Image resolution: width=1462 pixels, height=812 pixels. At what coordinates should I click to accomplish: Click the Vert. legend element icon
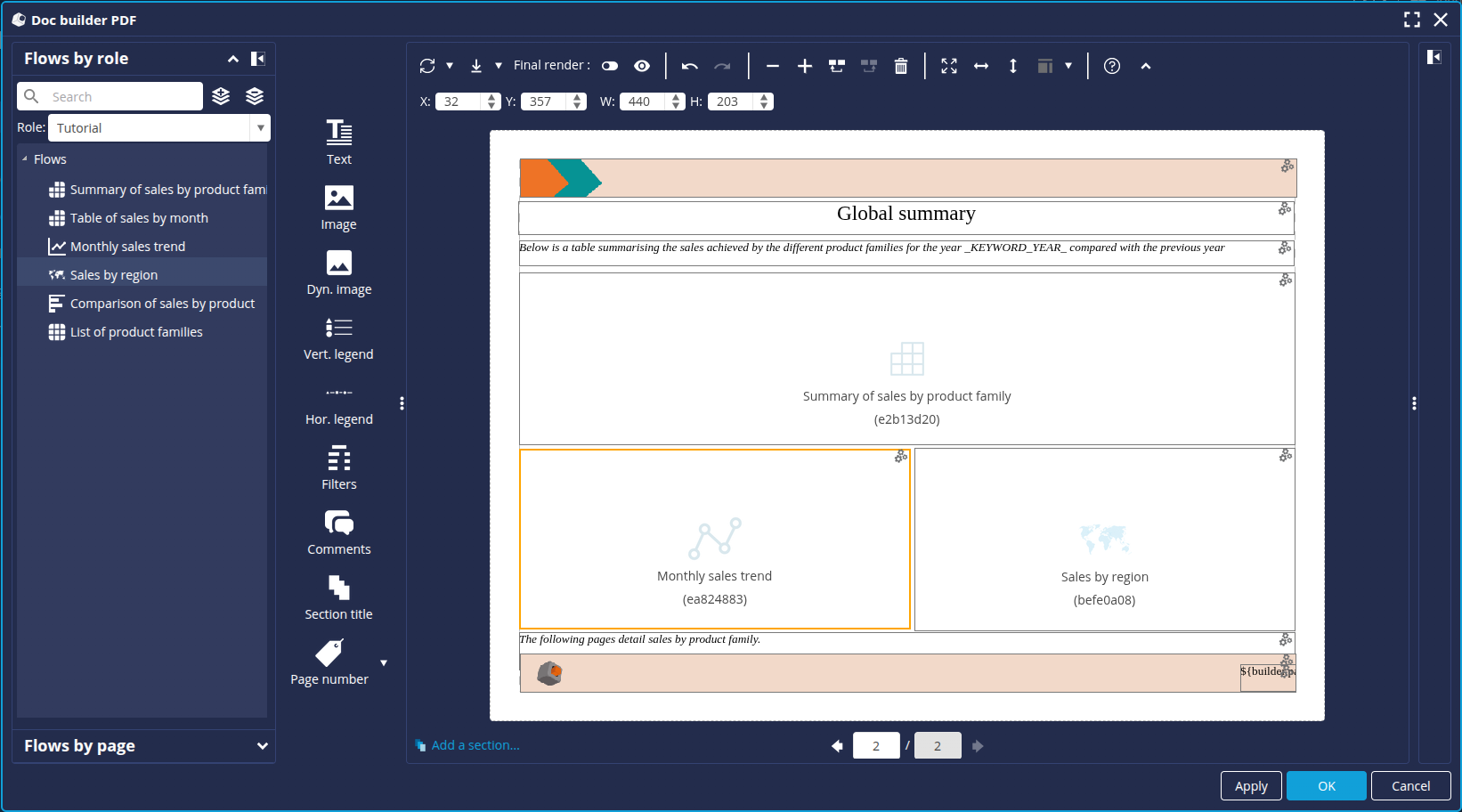click(x=338, y=329)
